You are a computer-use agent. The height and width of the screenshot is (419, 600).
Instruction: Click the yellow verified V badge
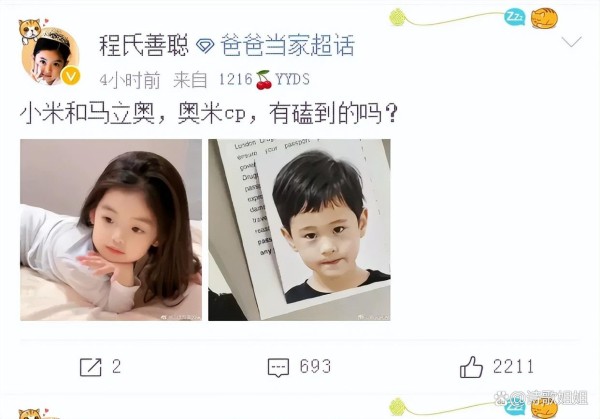coord(71,76)
